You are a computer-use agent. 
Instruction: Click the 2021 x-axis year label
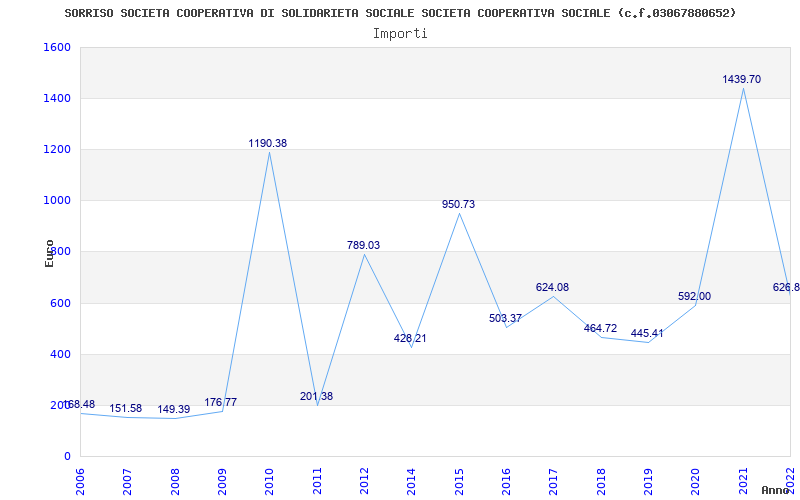743,481
